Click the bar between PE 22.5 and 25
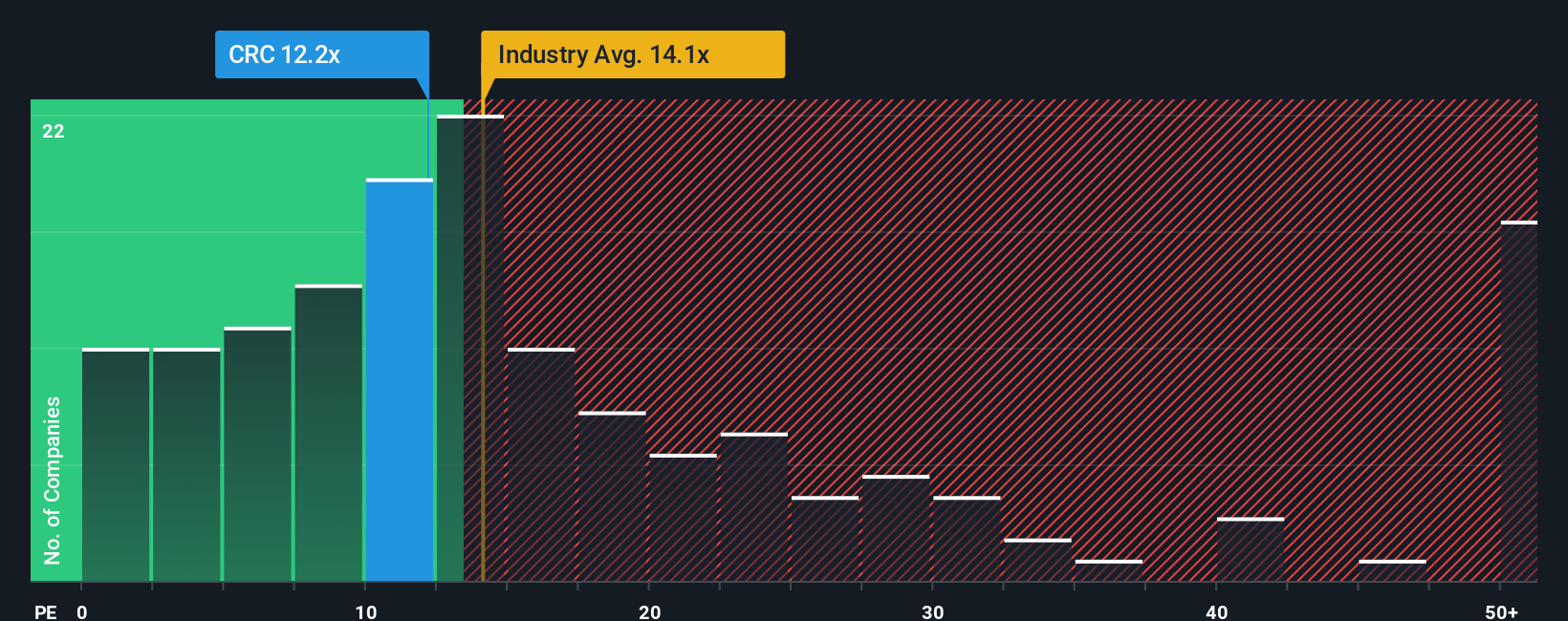This screenshot has width=1568, height=621. pyautogui.click(x=754, y=507)
